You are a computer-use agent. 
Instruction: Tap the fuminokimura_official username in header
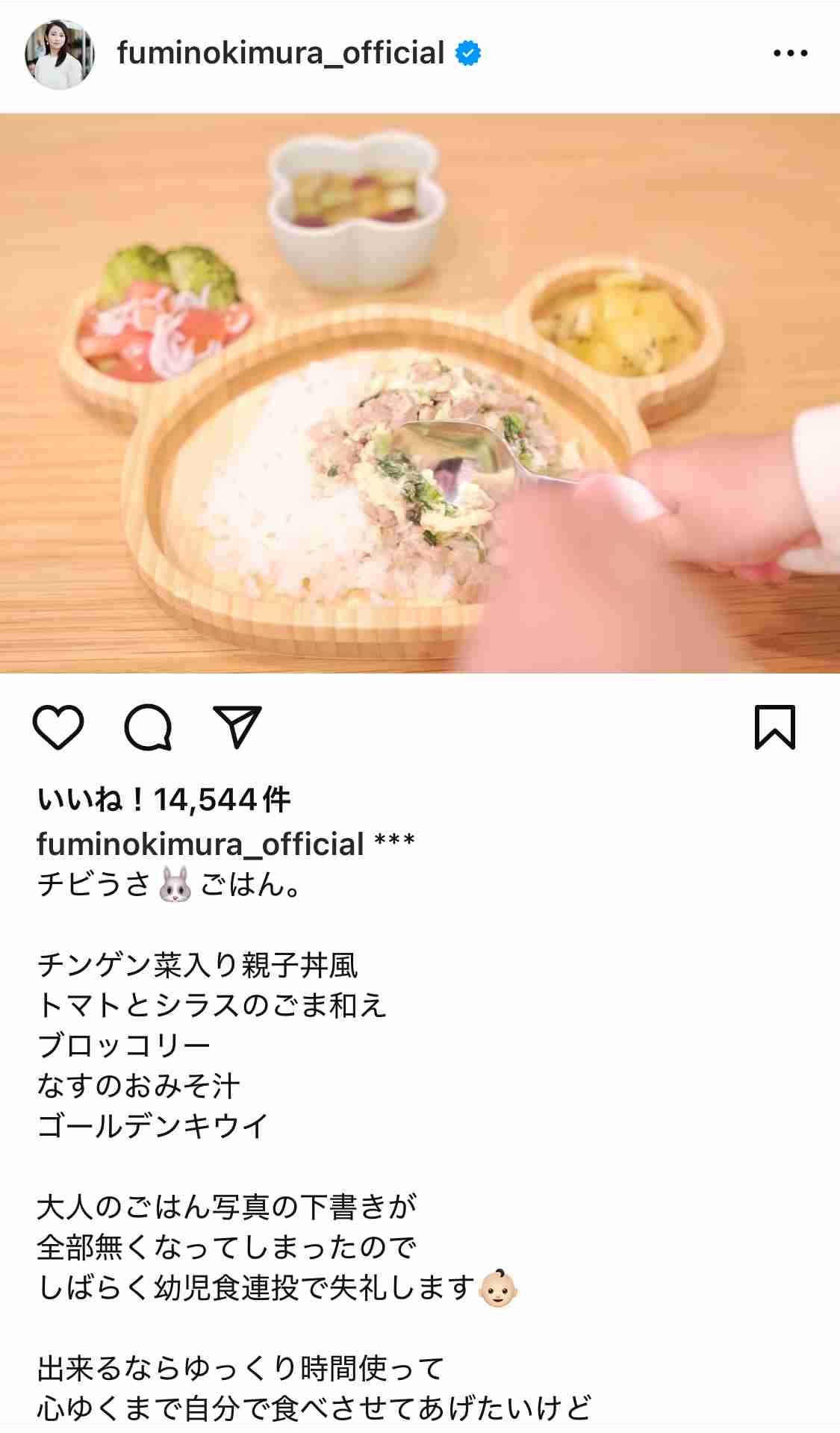pos(280,54)
